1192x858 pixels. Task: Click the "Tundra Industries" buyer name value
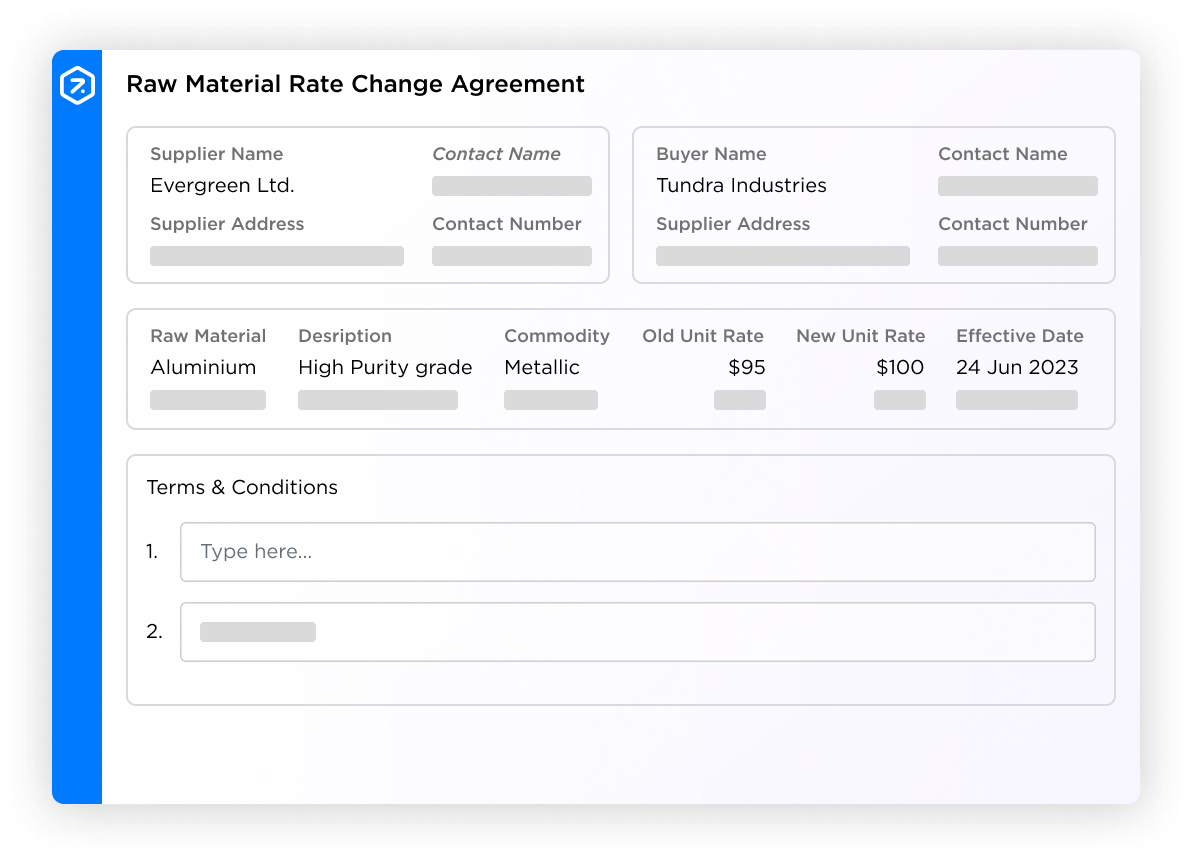(741, 185)
